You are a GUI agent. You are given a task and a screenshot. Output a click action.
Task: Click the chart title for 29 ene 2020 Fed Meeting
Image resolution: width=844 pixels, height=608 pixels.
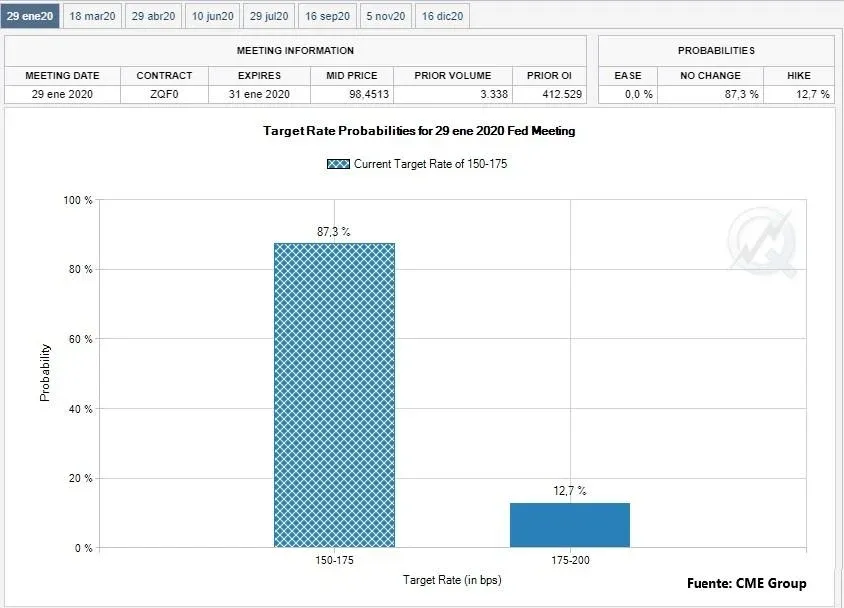click(419, 131)
